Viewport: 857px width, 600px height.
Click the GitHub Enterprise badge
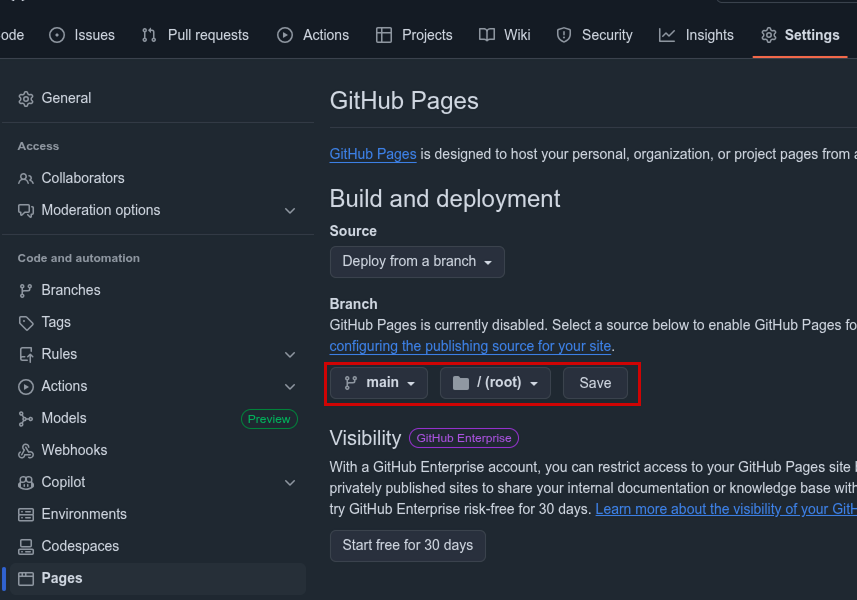click(x=464, y=438)
